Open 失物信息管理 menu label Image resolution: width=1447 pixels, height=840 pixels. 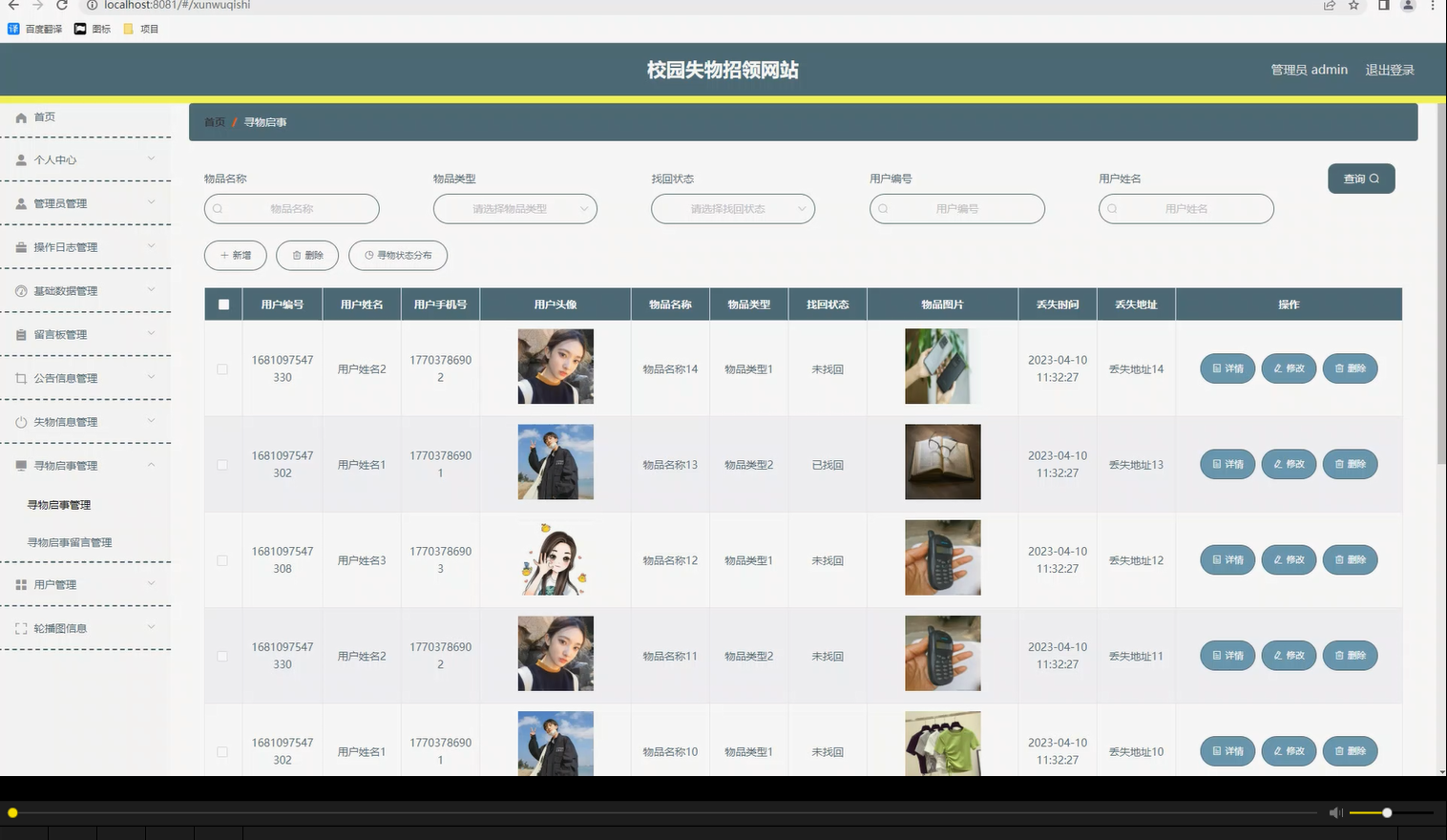(66, 422)
